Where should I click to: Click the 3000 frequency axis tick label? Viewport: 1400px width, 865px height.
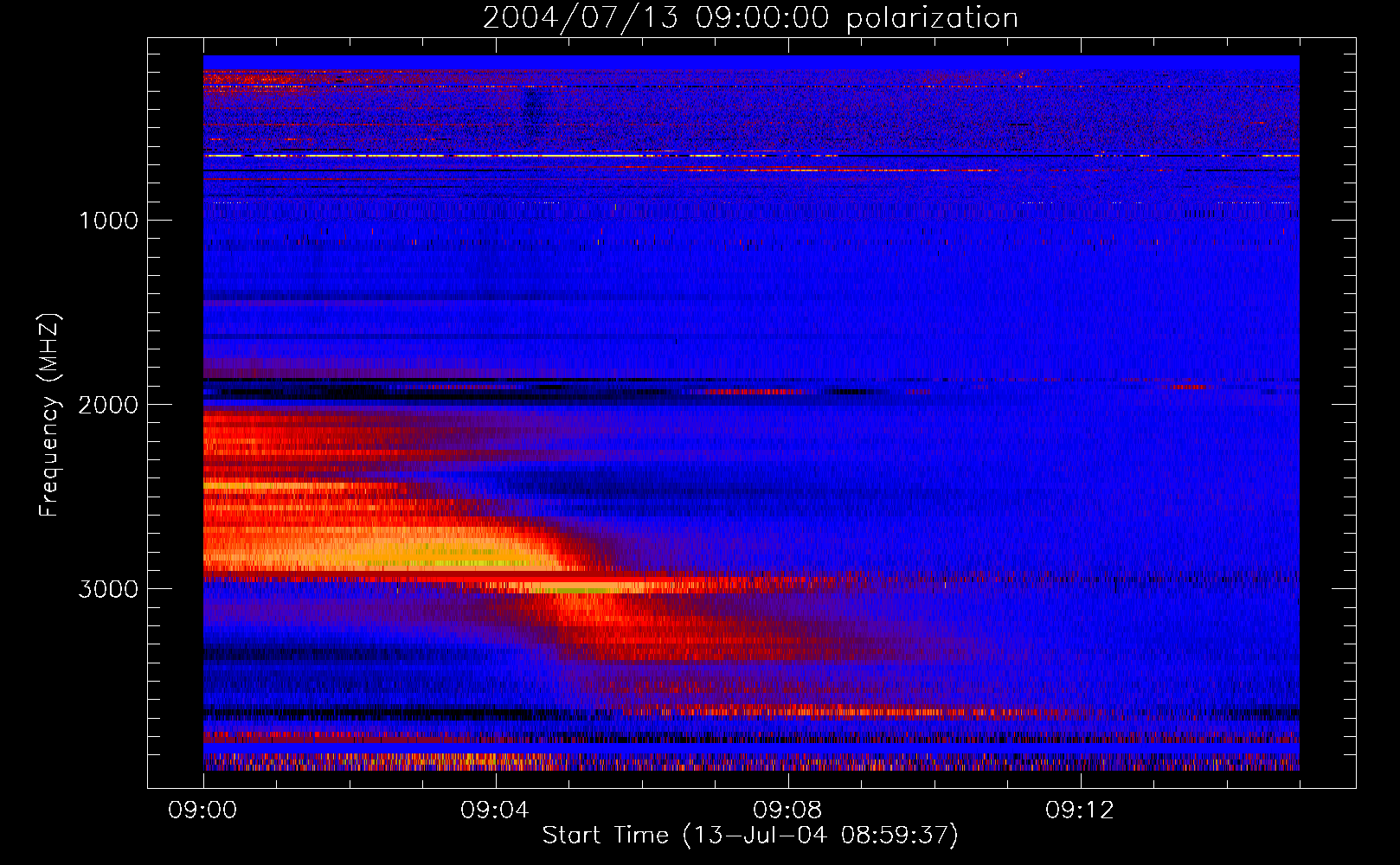(x=108, y=589)
